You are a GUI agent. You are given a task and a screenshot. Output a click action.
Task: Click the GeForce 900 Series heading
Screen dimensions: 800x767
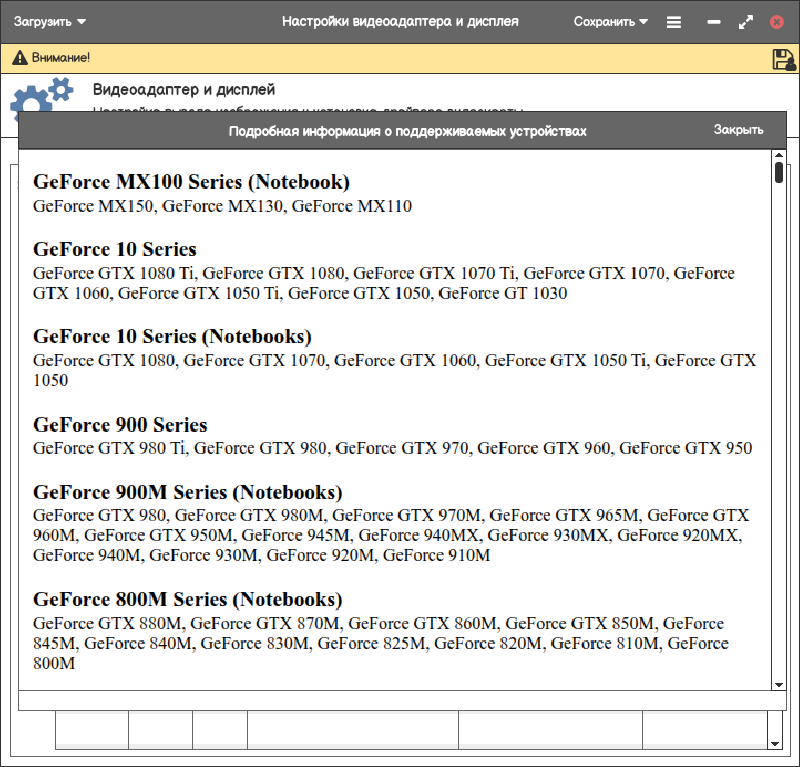point(120,425)
